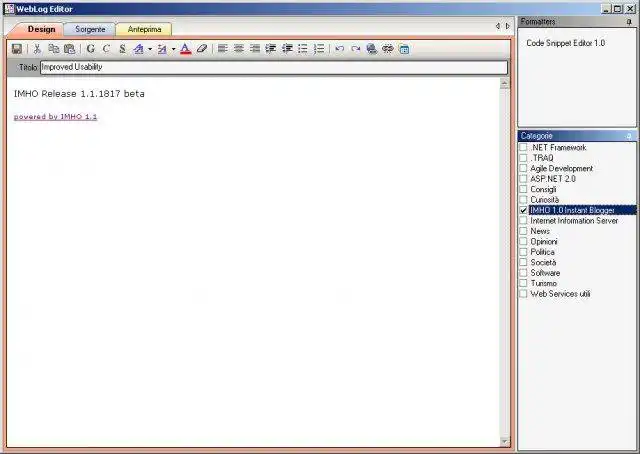The width and height of the screenshot is (640, 454).
Task: Redo the last edit
Action: pyautogui.click(x=356, y=49)
